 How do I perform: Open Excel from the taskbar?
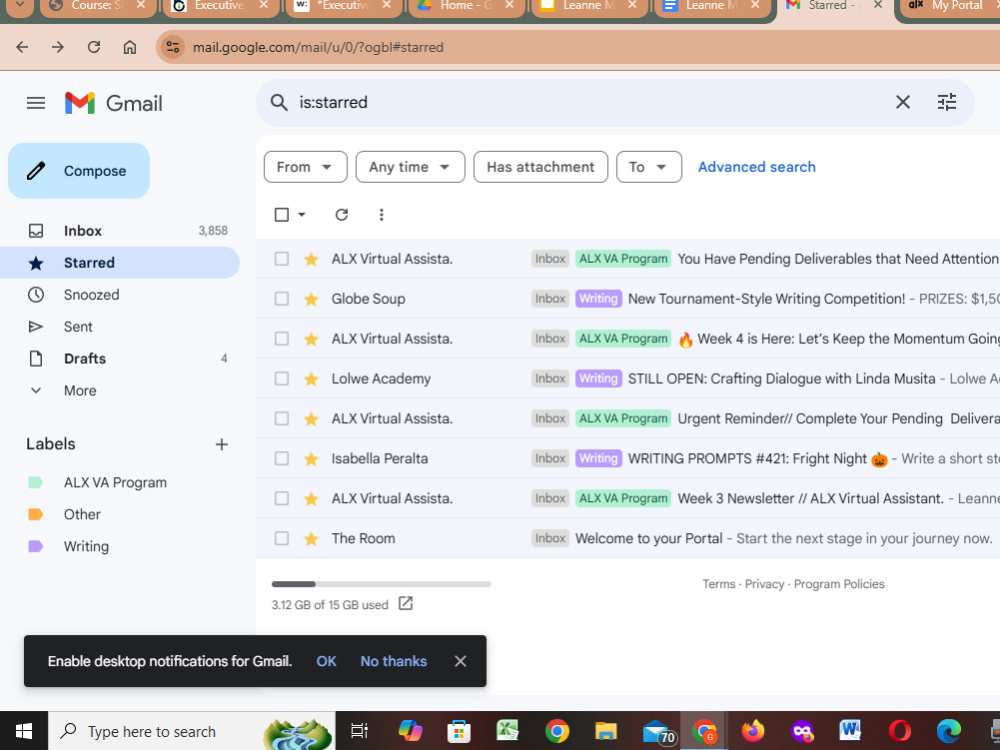508,732
